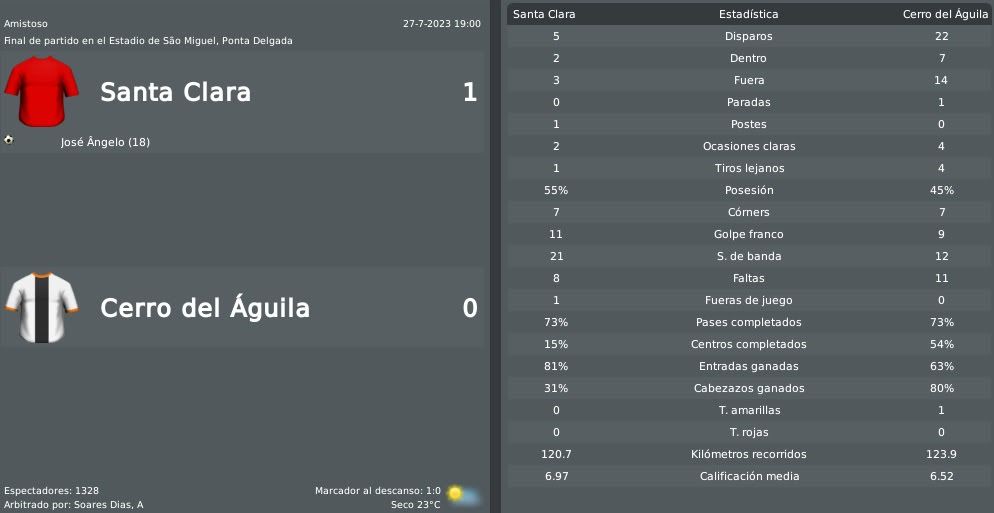Click the goal ball icon beside José Ângelo

coord(8,140)
